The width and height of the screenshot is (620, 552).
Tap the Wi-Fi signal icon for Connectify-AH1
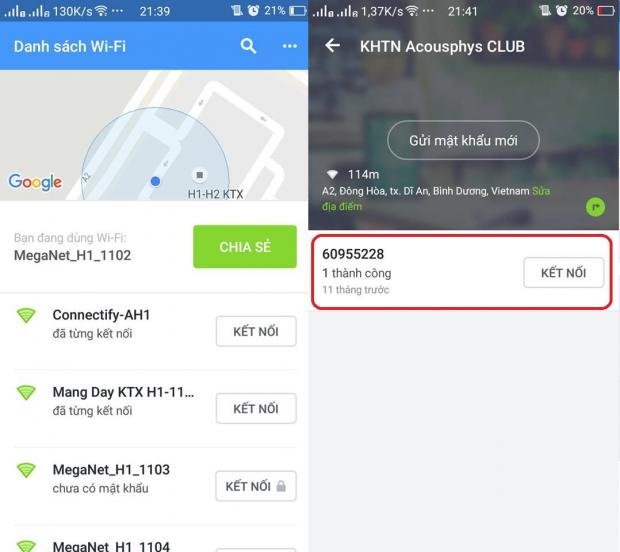tap(26, 315)
